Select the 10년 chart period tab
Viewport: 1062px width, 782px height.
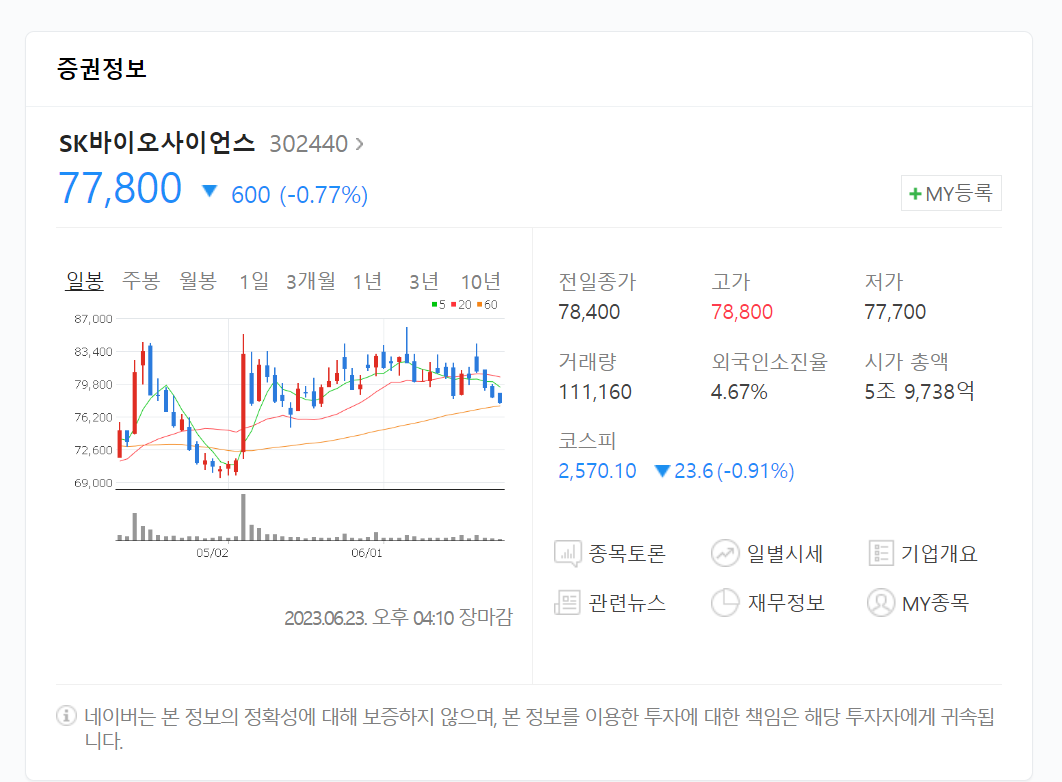pos(481,281)
